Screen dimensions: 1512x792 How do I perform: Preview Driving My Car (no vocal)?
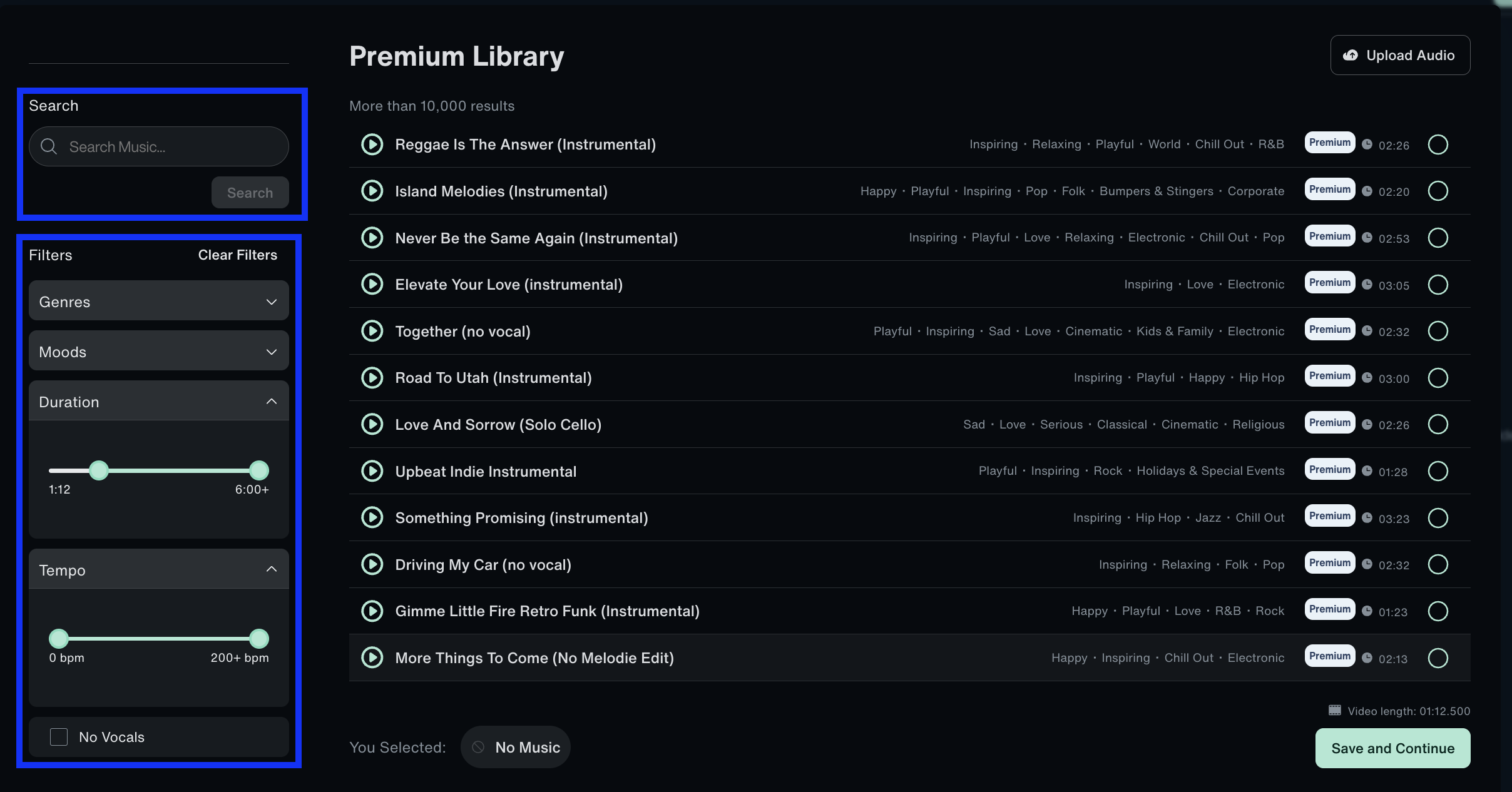tap(372, 564)
